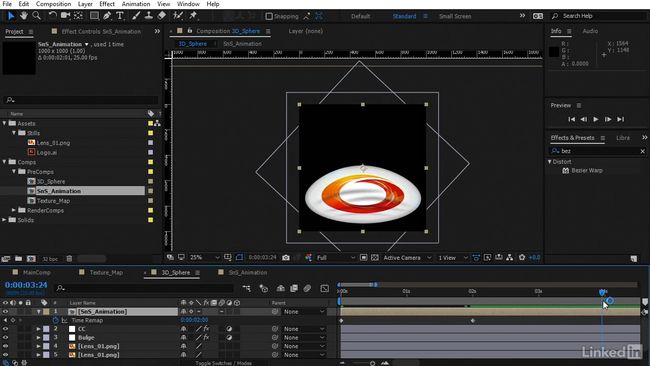The width and height of the screenshot is (650, 366).
Task: Open the Effect menu
Action: pos(107,4)
